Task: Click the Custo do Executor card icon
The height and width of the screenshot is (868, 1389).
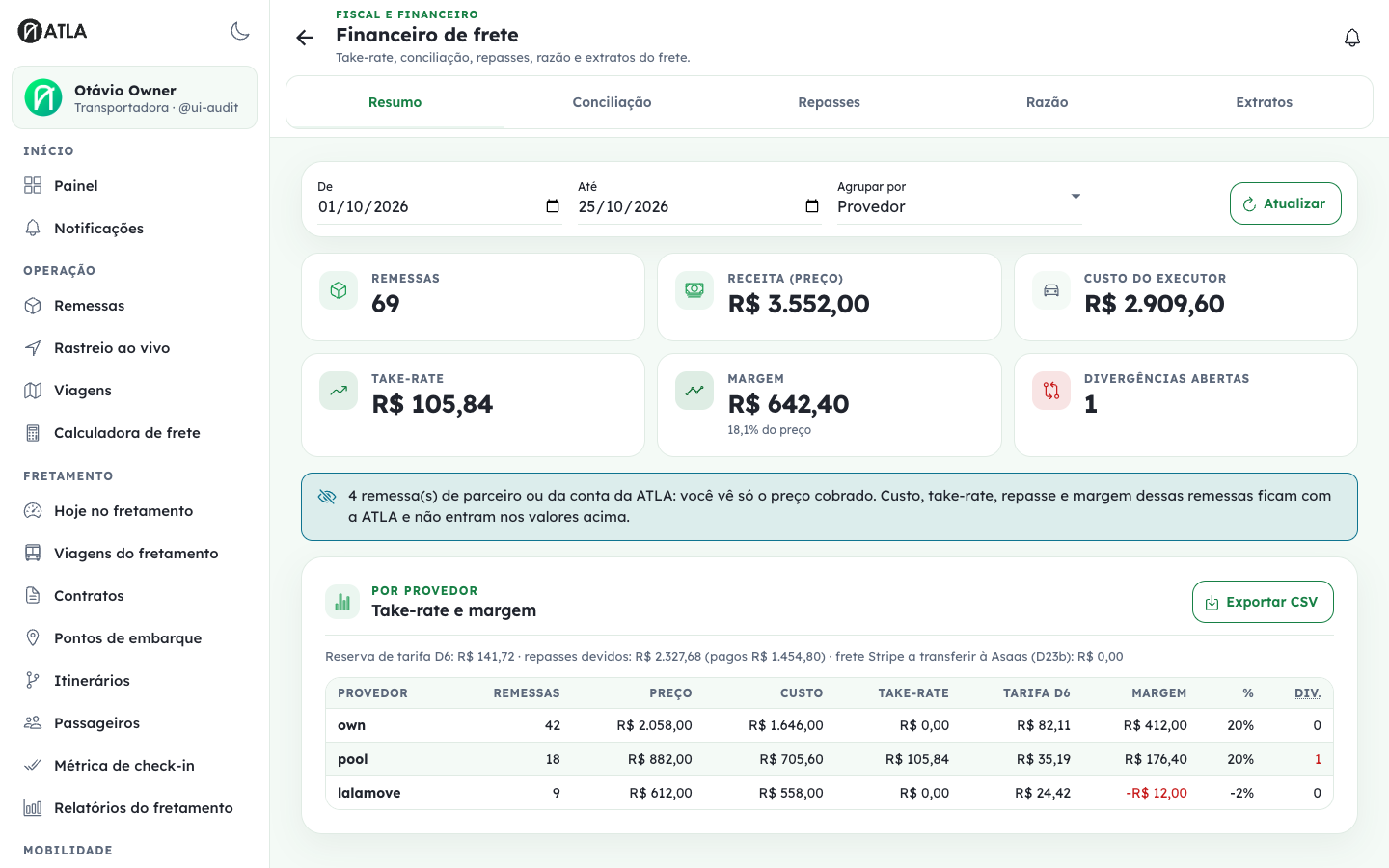Action: 1051,290
